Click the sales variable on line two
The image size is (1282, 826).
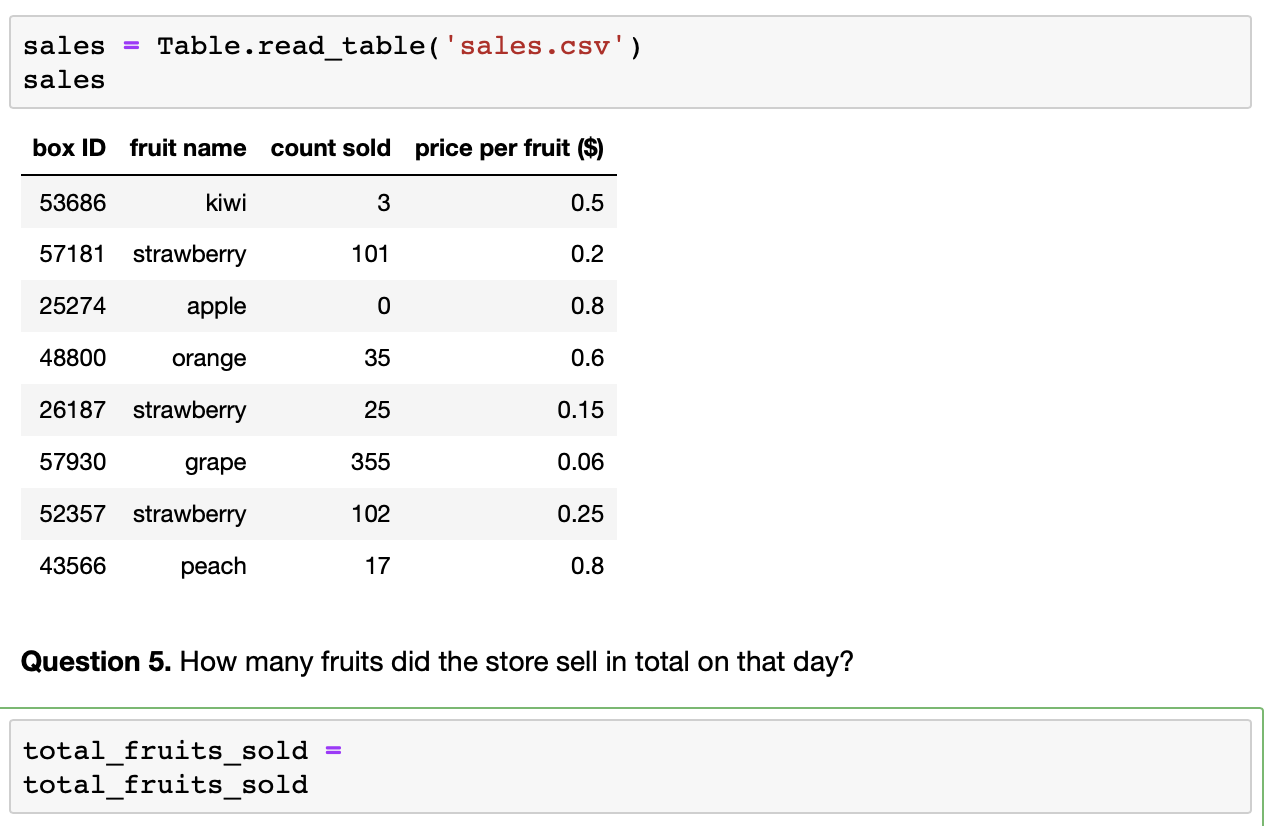coord(63,80)
